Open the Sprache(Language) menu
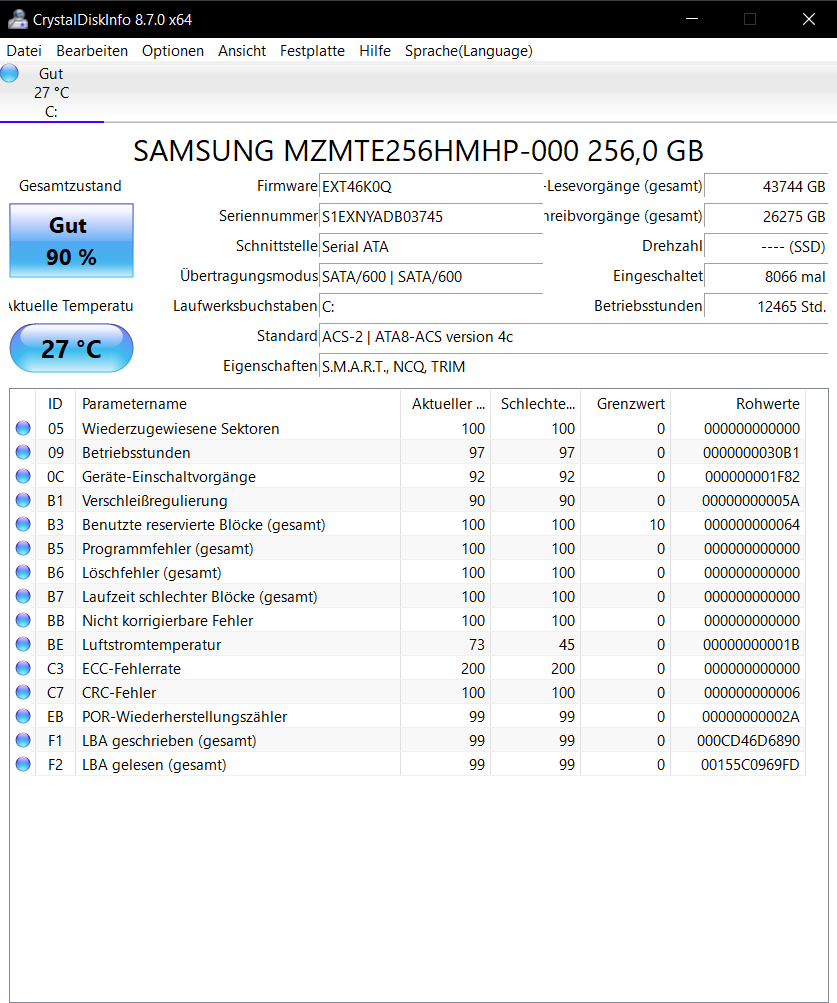The width and height of the screenshot is (837, 1003). point(468,51)
